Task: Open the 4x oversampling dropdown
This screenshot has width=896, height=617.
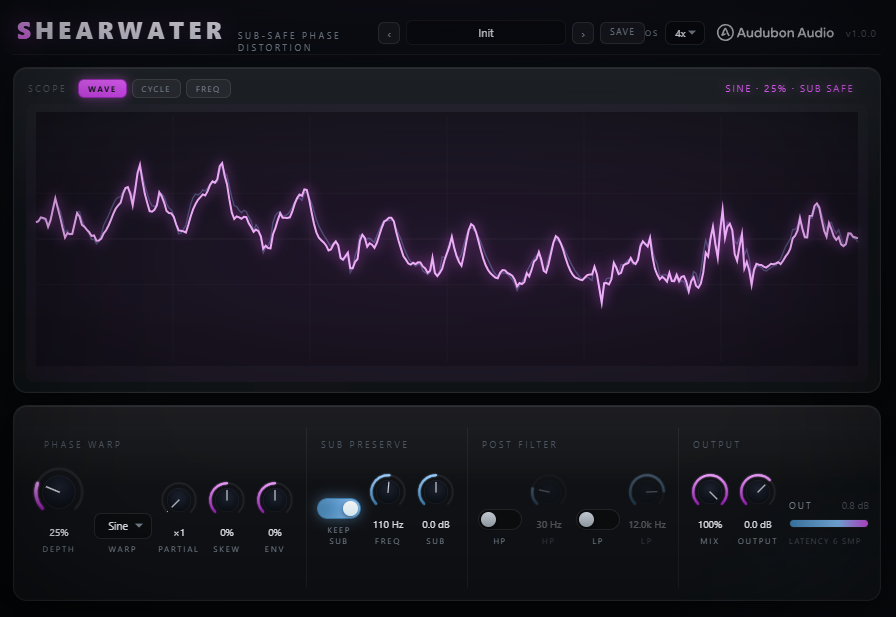Action: point(685,33)
